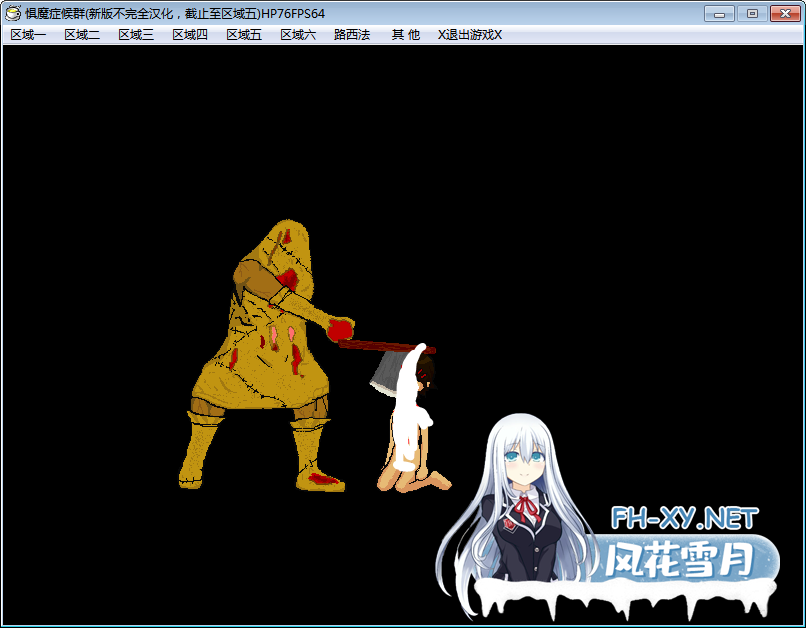
Task: Open the 区域三 menu
Action: [135, 34]
